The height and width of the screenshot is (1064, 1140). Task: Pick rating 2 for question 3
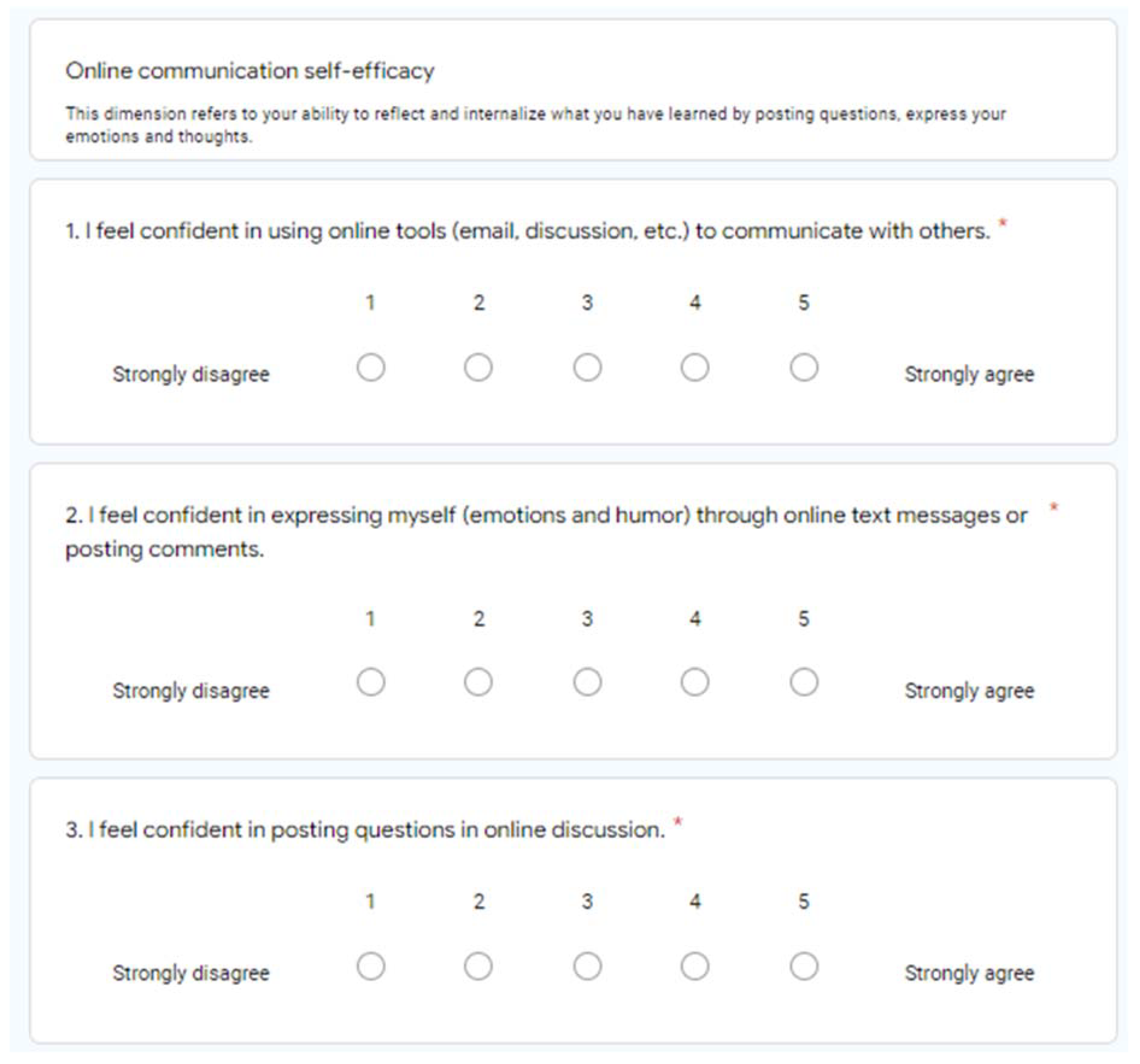478,966
